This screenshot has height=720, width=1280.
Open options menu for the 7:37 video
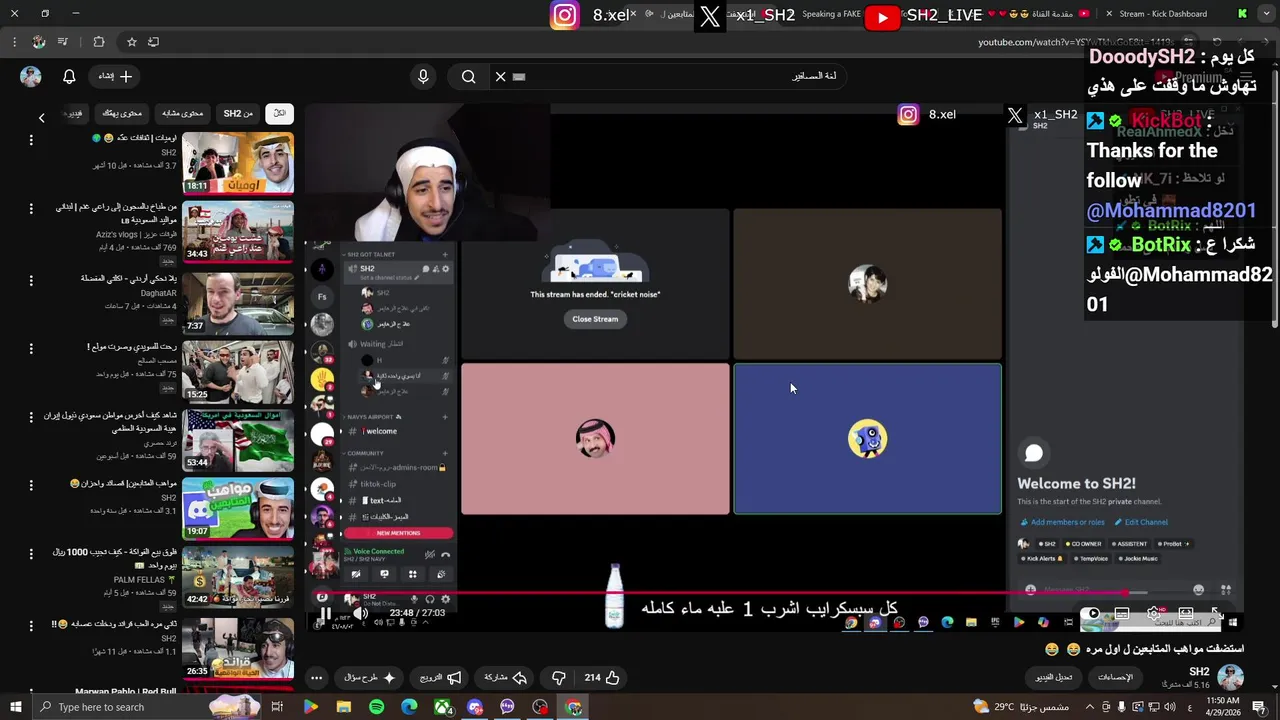(31, 280)
